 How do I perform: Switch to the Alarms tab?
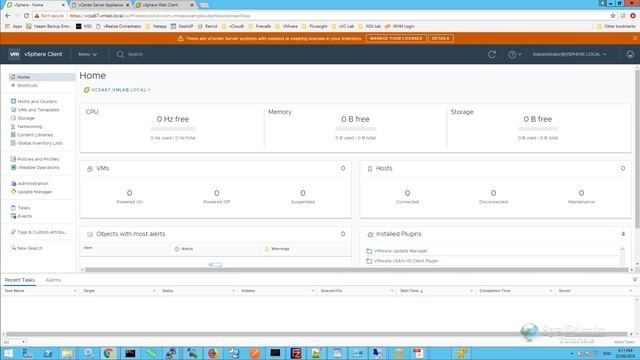point(53,280)
